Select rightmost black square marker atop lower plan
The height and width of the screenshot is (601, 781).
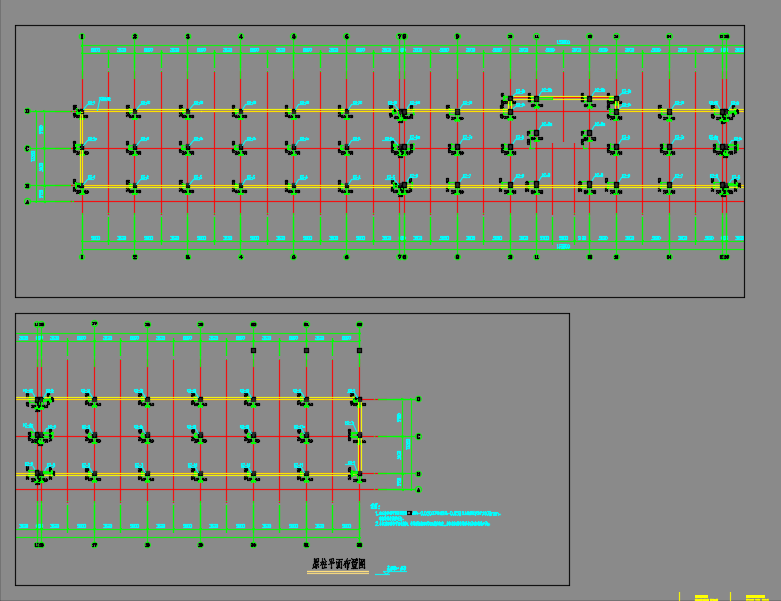coord(358,351)
